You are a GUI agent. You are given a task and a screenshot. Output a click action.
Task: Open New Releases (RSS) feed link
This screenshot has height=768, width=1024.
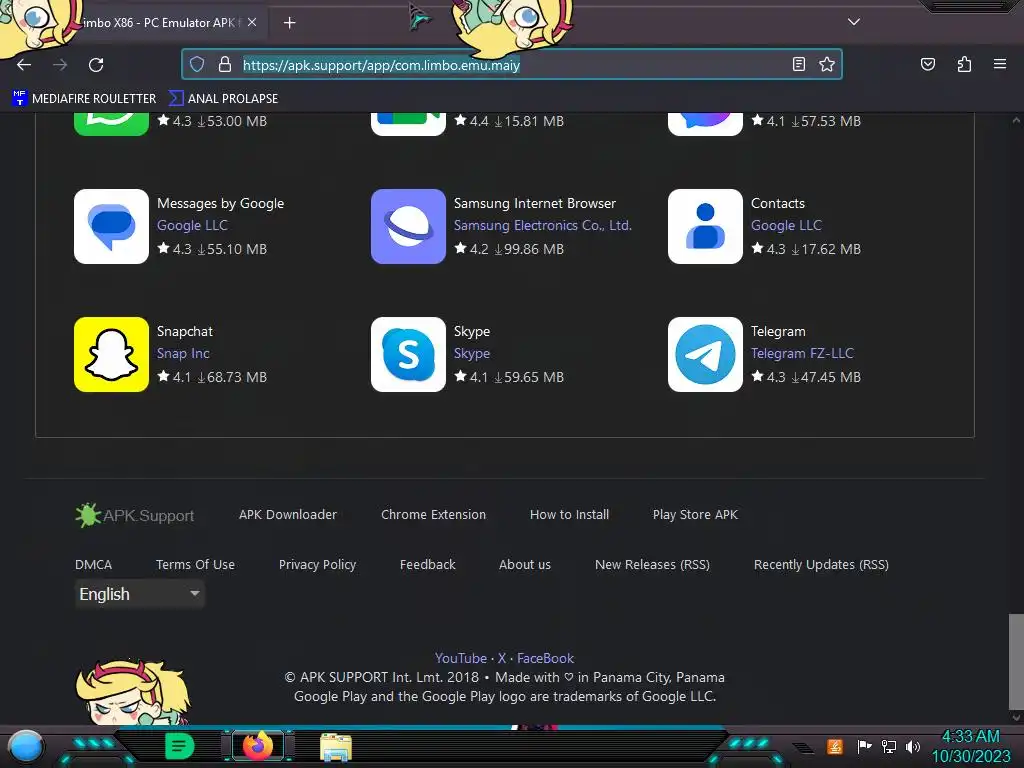tap(652, 564)
